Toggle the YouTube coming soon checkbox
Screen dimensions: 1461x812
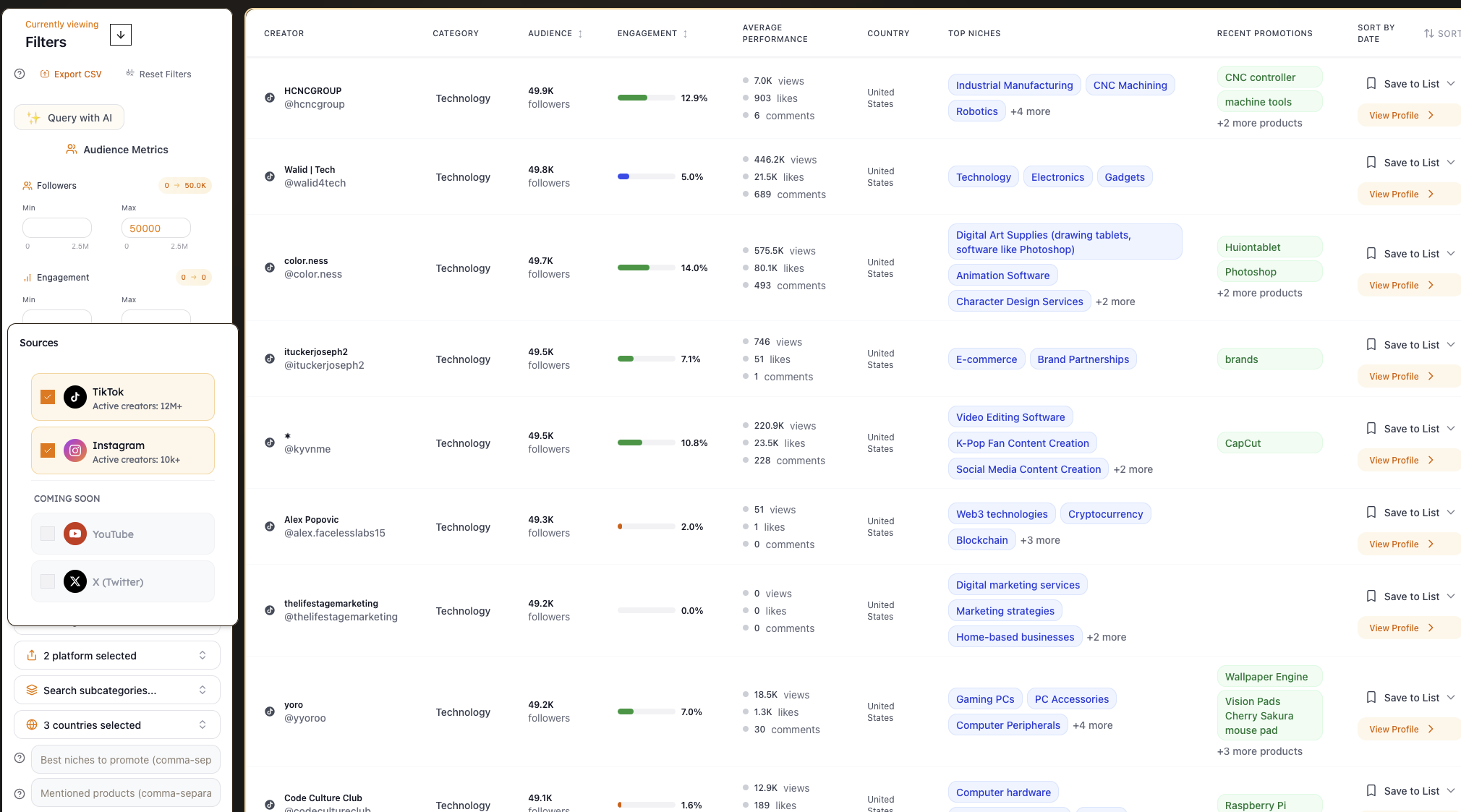[x=48, y=534]
